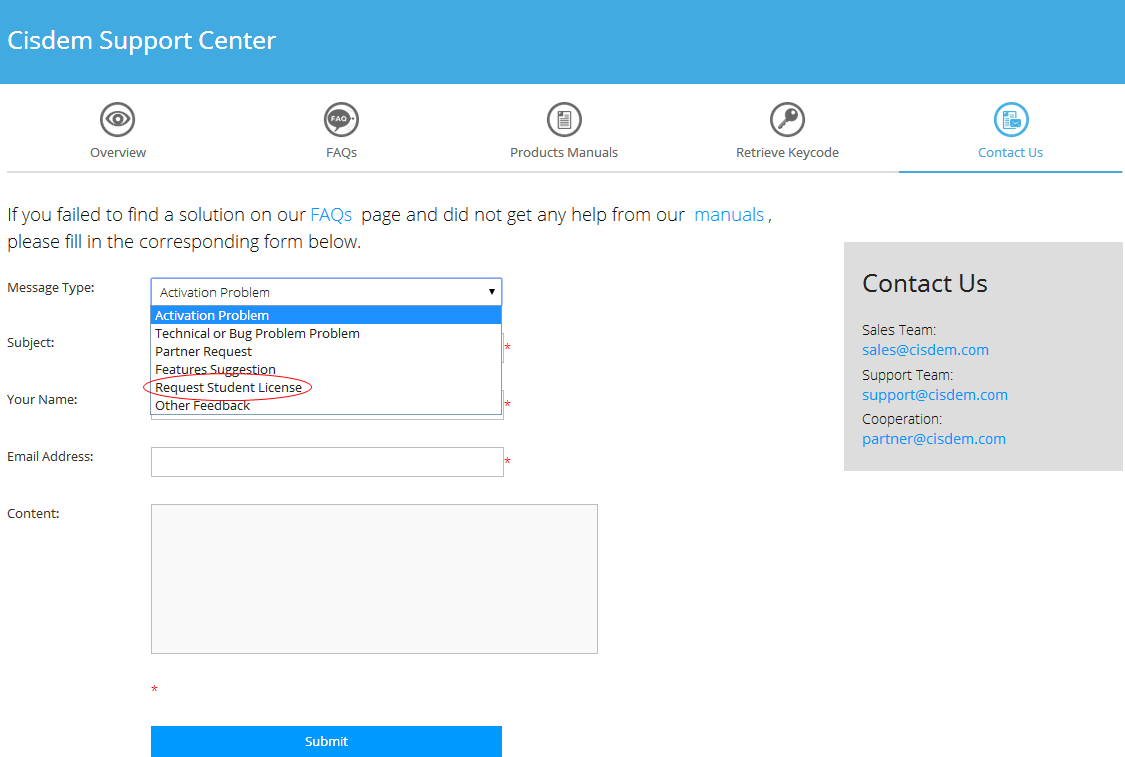Click the Products Manuals document icon

pos(564,119)
